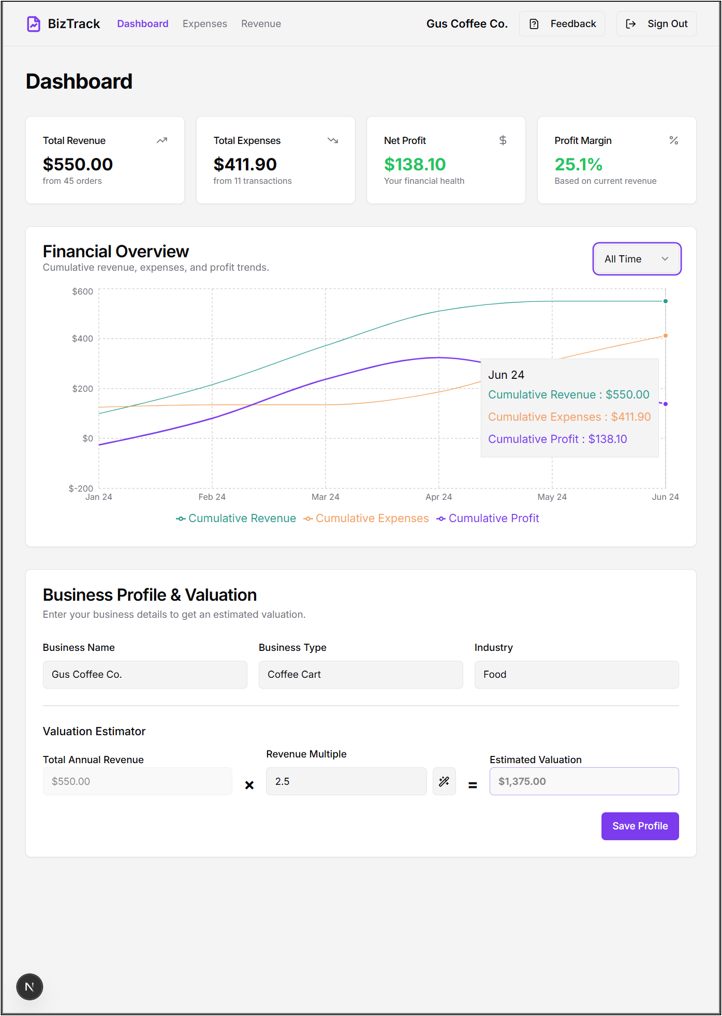Viewport: 722px width, 1016px height.
Task: Click the Financial Overview heading
Action: coord(116,251)
